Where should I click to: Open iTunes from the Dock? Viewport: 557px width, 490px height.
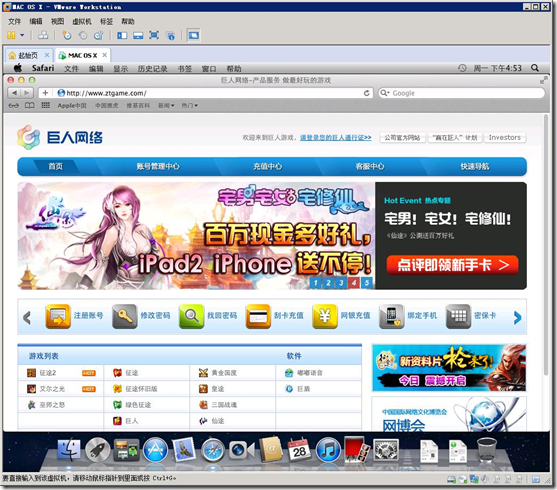(x=328, y=450)
